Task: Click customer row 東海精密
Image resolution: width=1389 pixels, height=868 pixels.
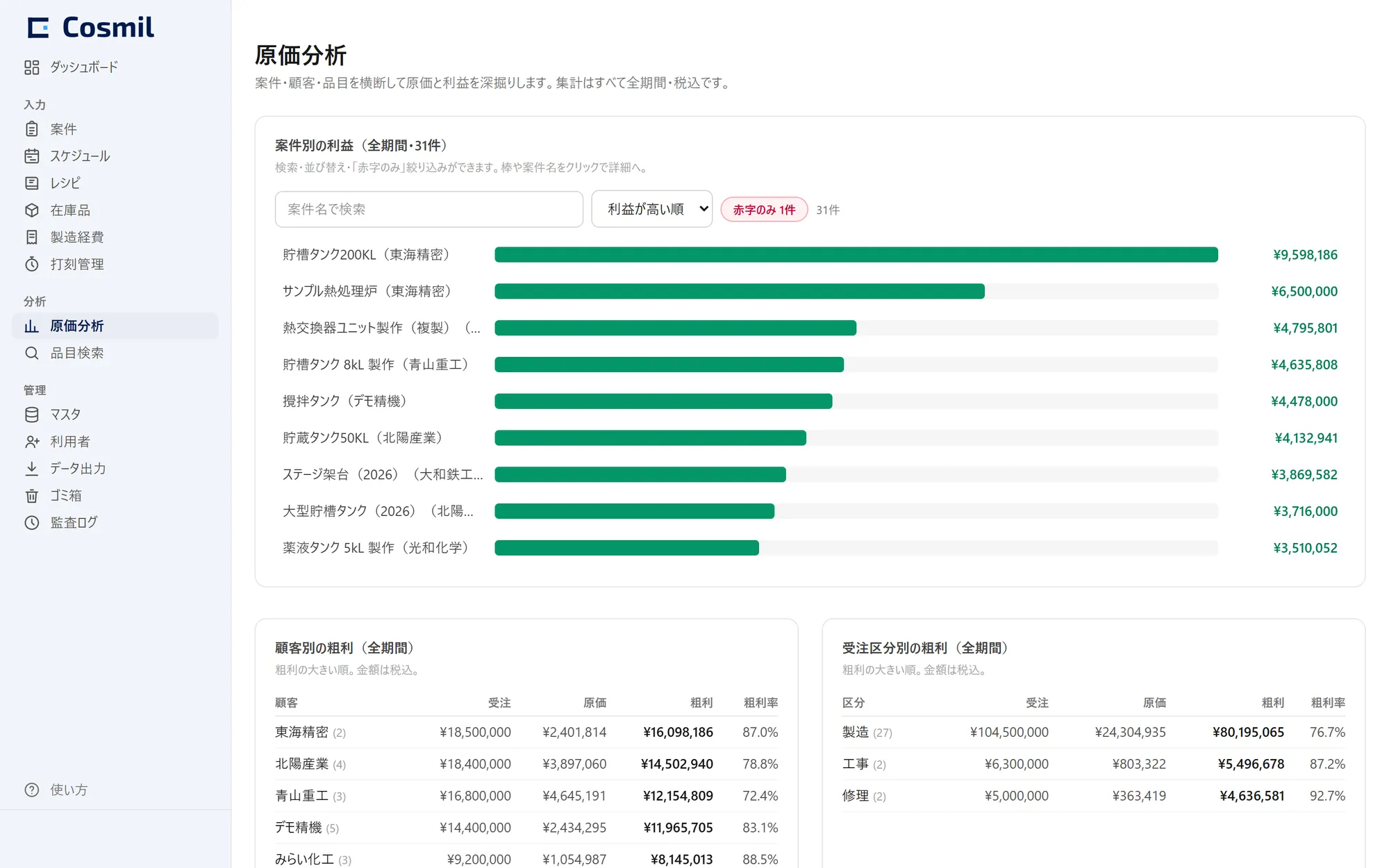Action: tap(526, 733)
